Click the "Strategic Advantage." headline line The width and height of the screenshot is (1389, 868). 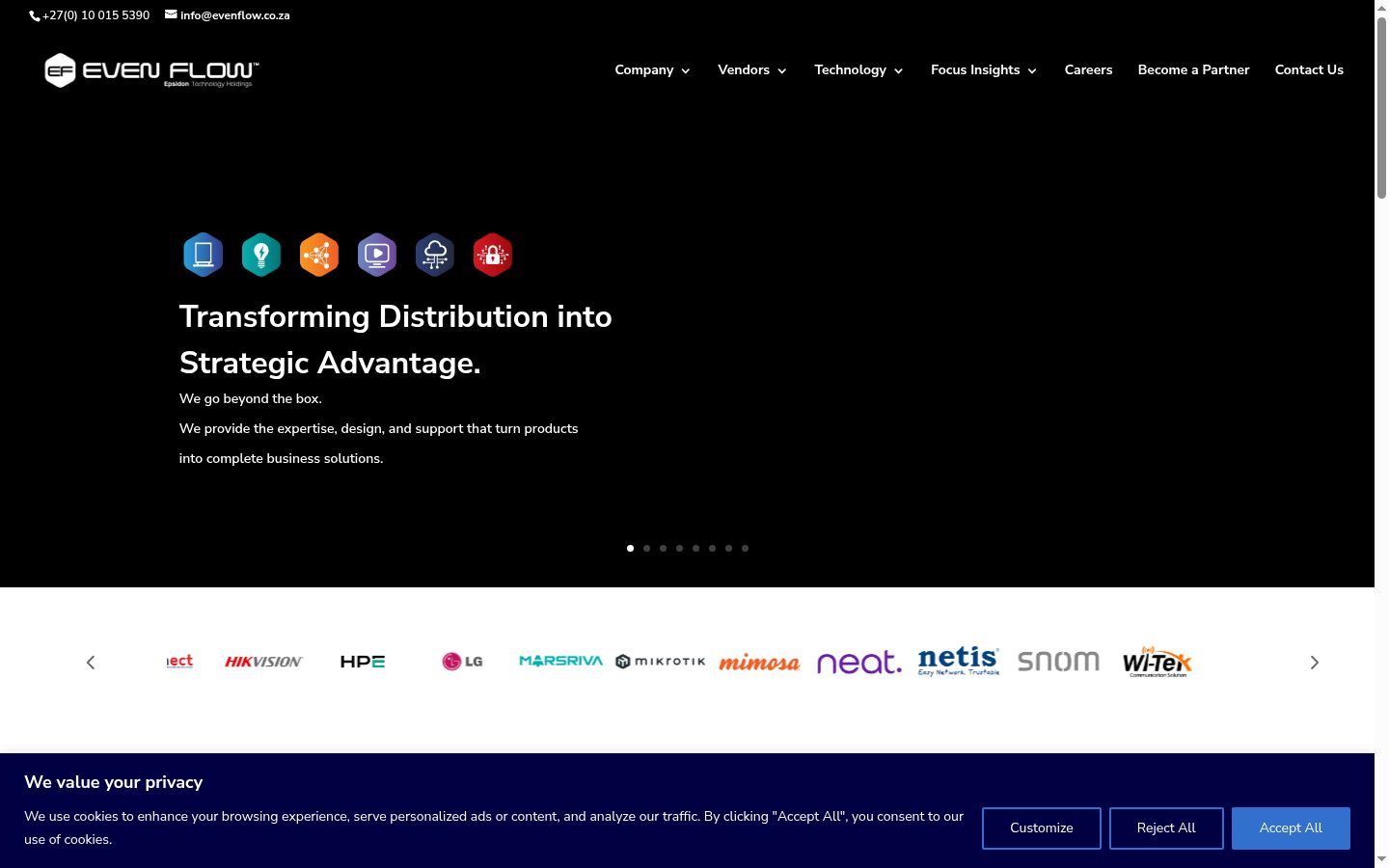330,363
